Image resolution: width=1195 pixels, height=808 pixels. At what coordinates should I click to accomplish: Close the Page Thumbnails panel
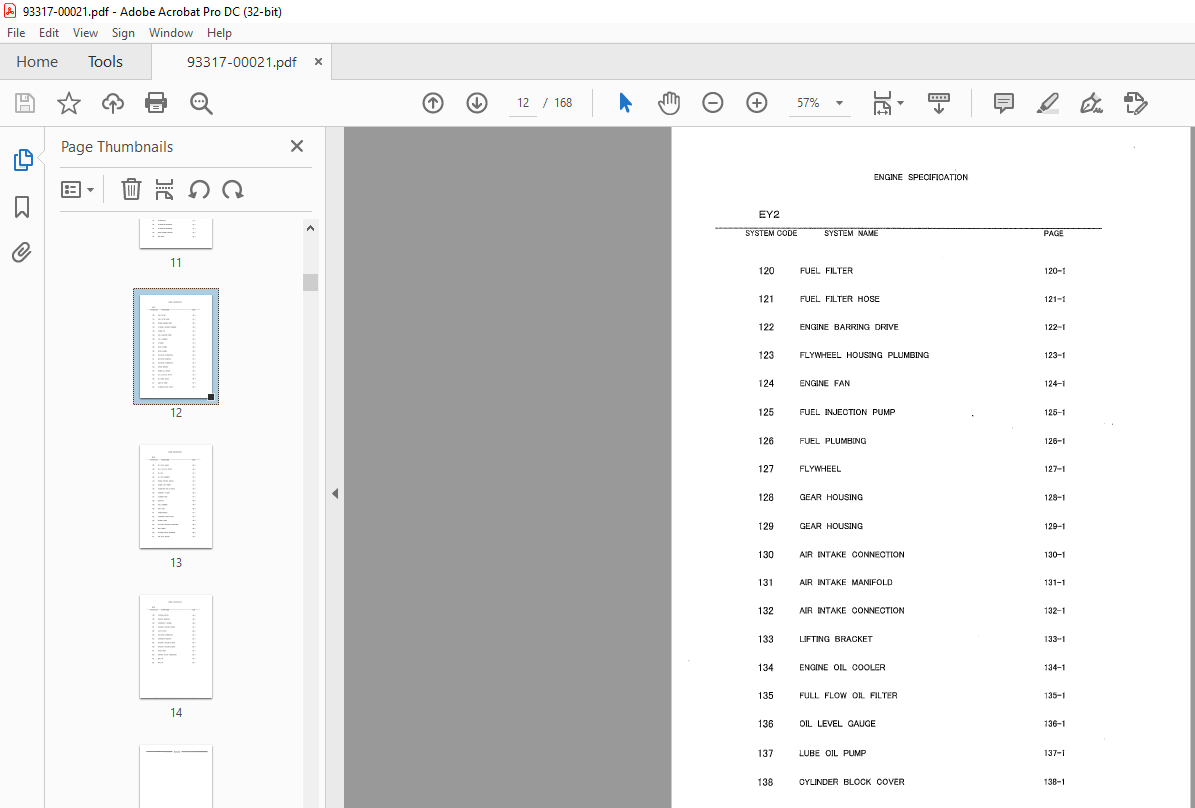tap(297, 146)
